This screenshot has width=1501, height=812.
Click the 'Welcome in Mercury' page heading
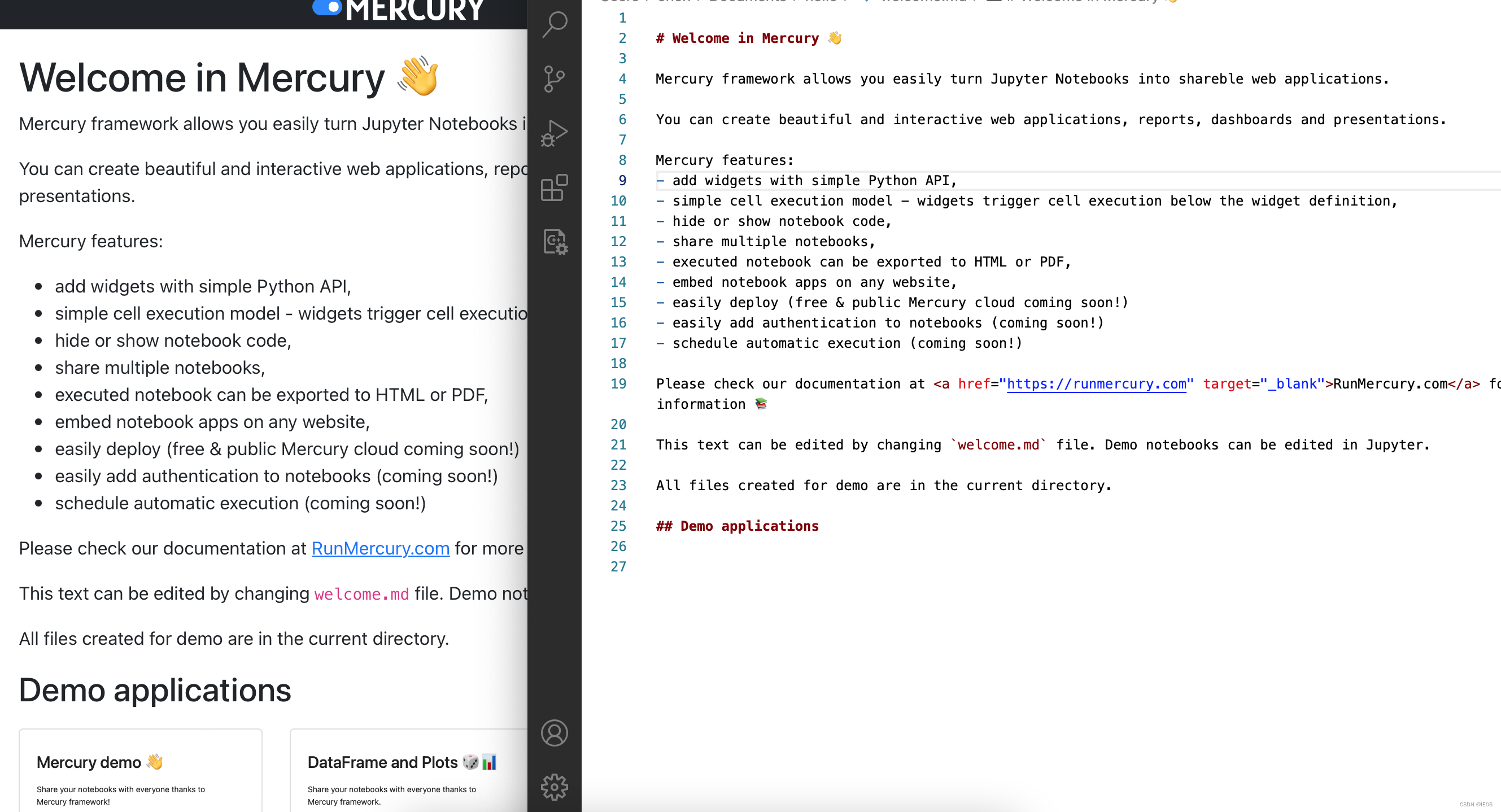[229, 77]
